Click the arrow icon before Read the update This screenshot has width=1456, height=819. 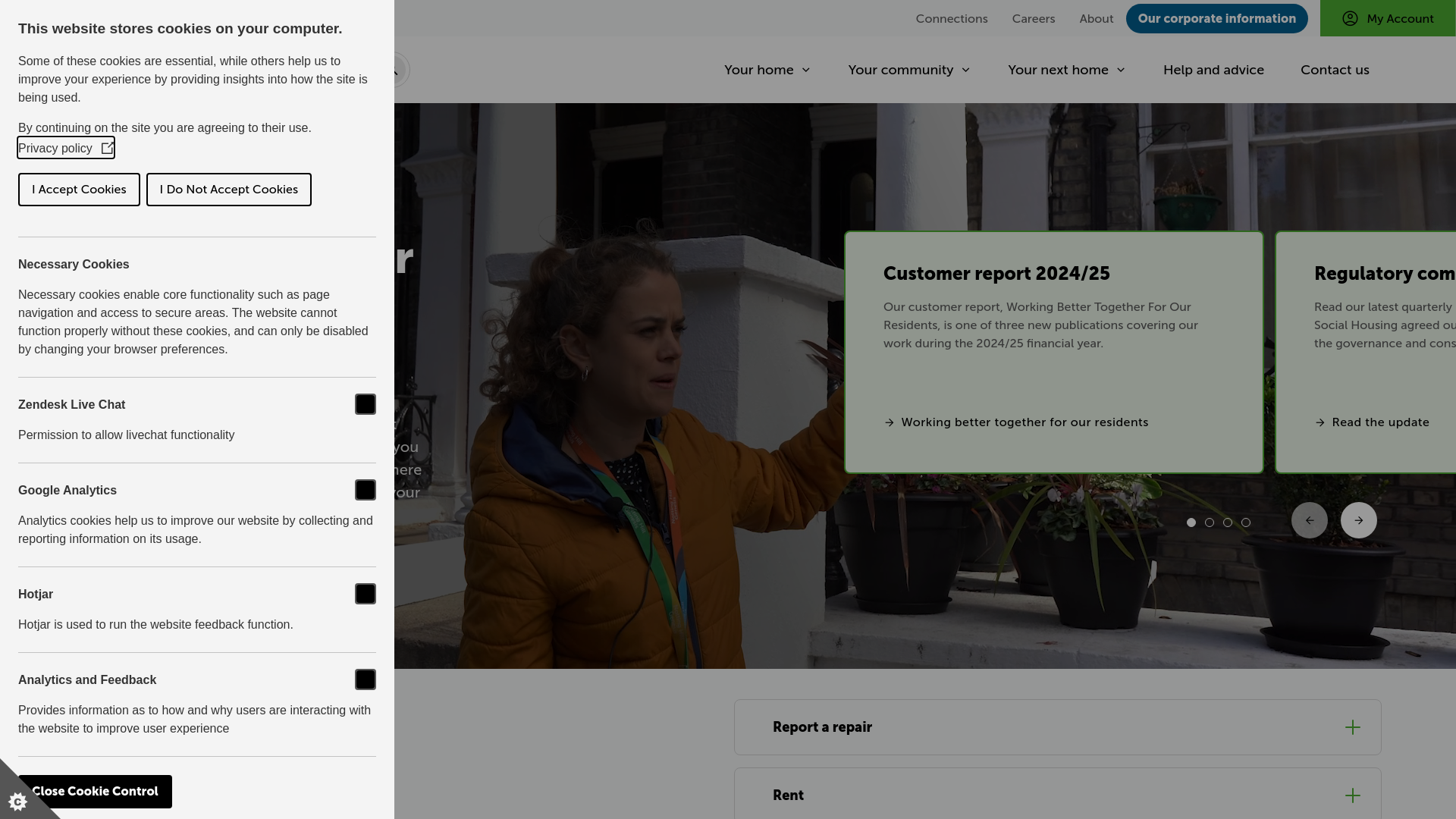[x=1320, y=422]
